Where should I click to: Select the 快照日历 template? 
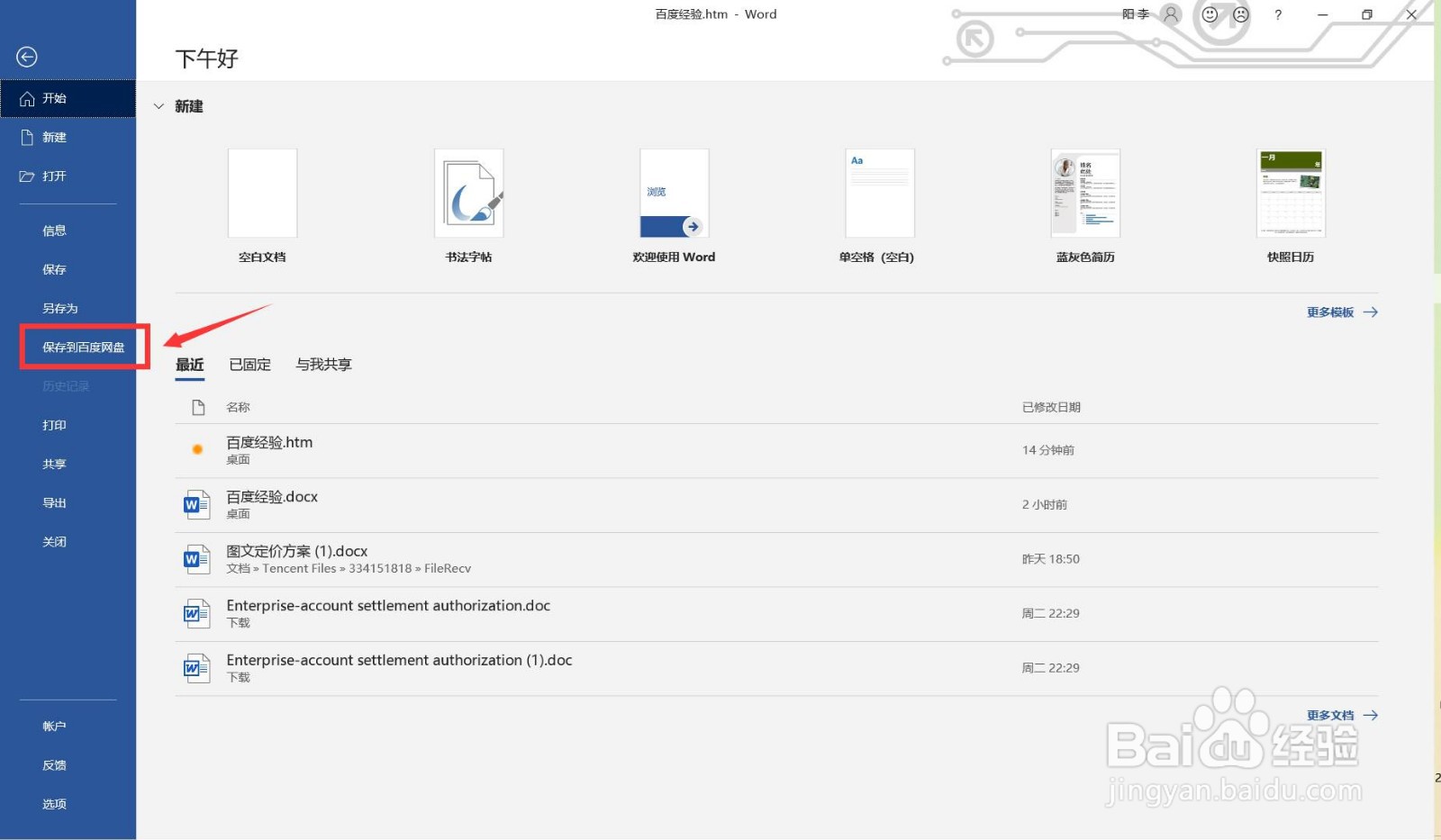[x=1291, y=193]
